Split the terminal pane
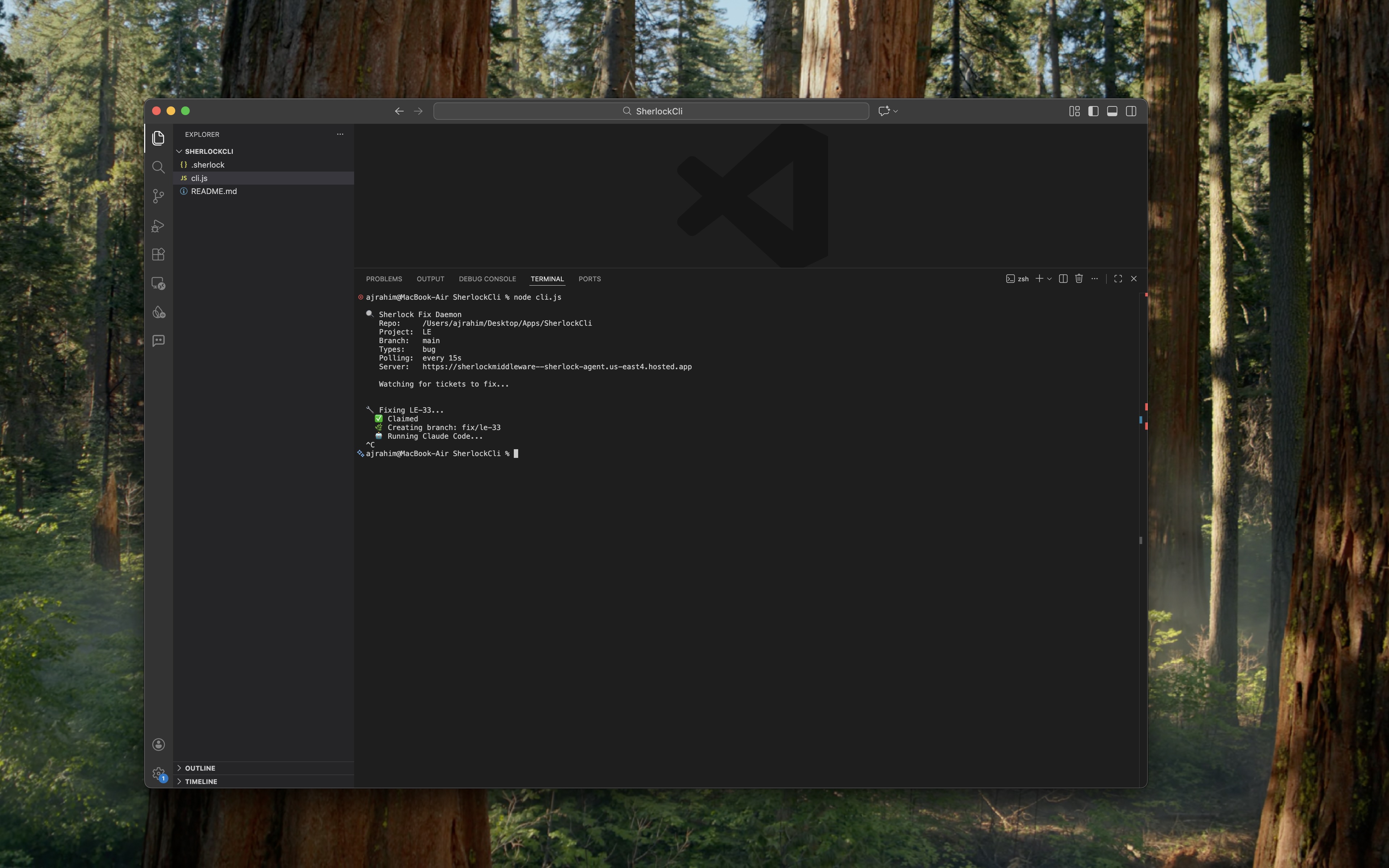This screenshot has height=868, width=1389. click(1063, 279)
